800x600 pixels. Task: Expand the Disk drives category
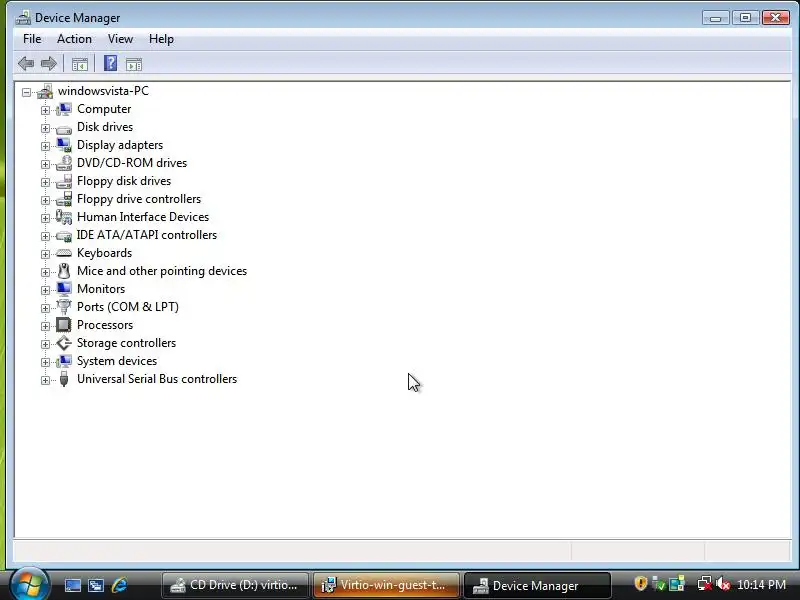(45, 128)
